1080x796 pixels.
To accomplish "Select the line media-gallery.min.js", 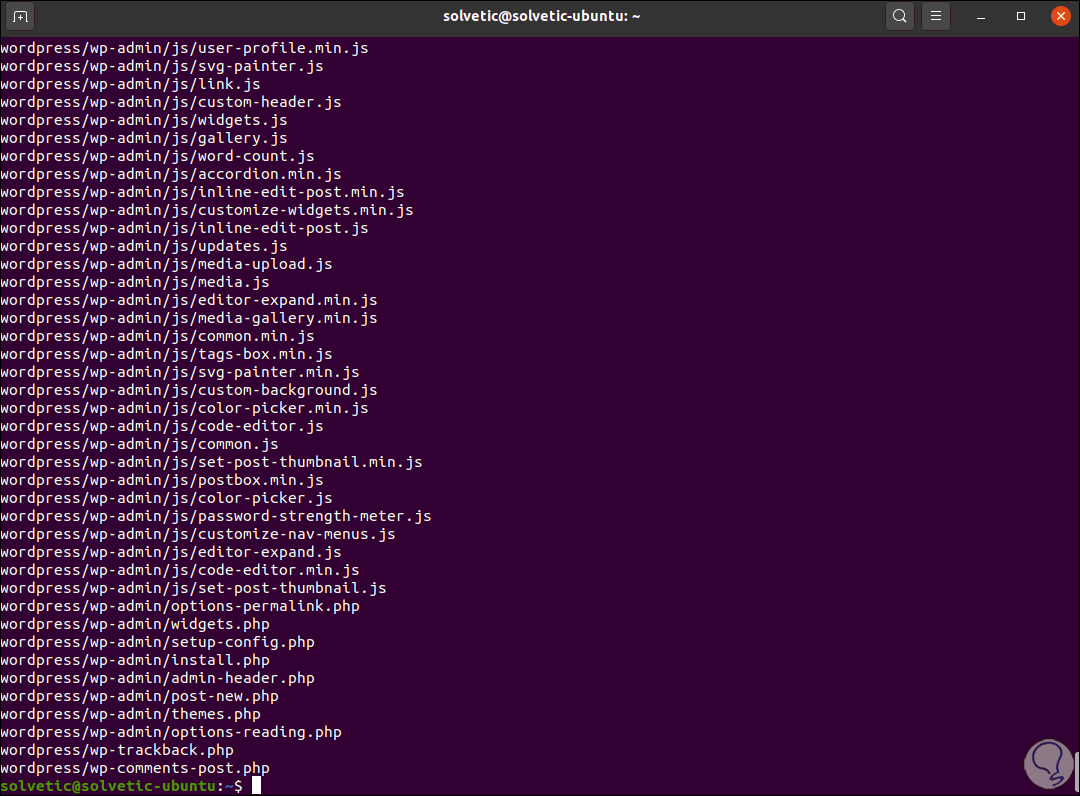I will pyautogui.click(x=189, y=318).
